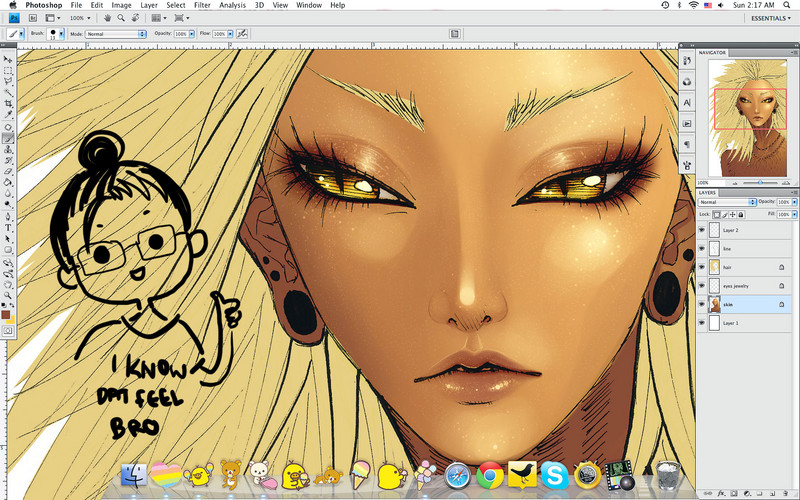Toggle airbrush mode in options bar

click(x=242, y=33)
